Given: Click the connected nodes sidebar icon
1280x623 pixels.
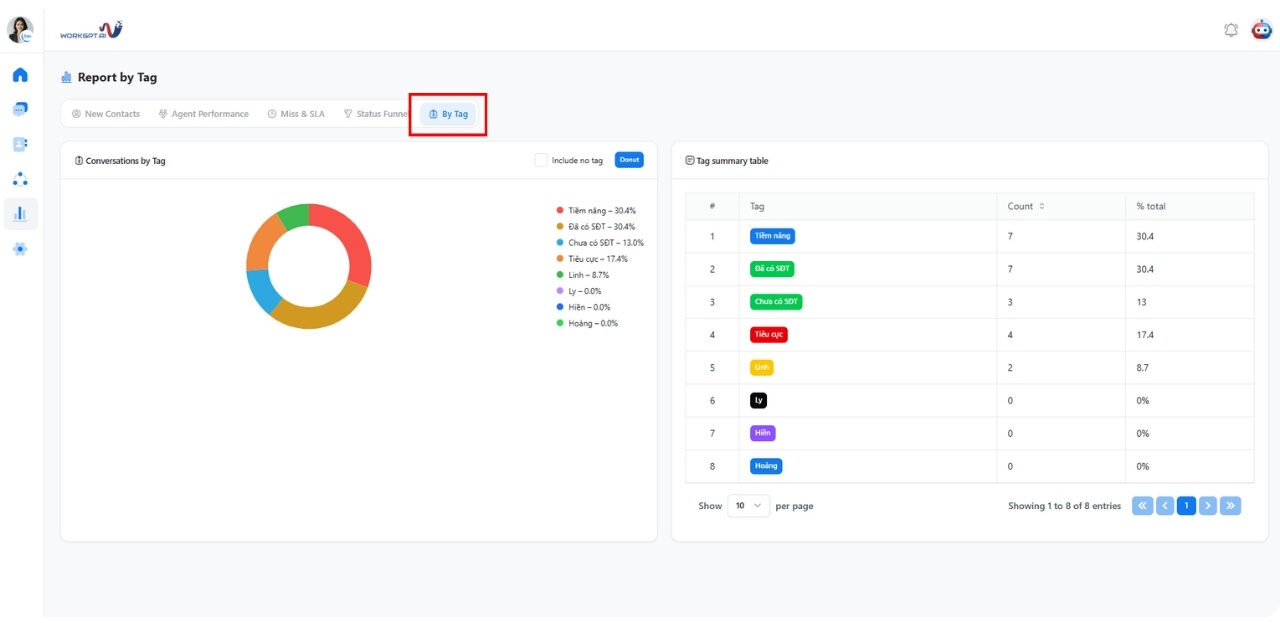Looking at the screenshot, I should point(20,179).
